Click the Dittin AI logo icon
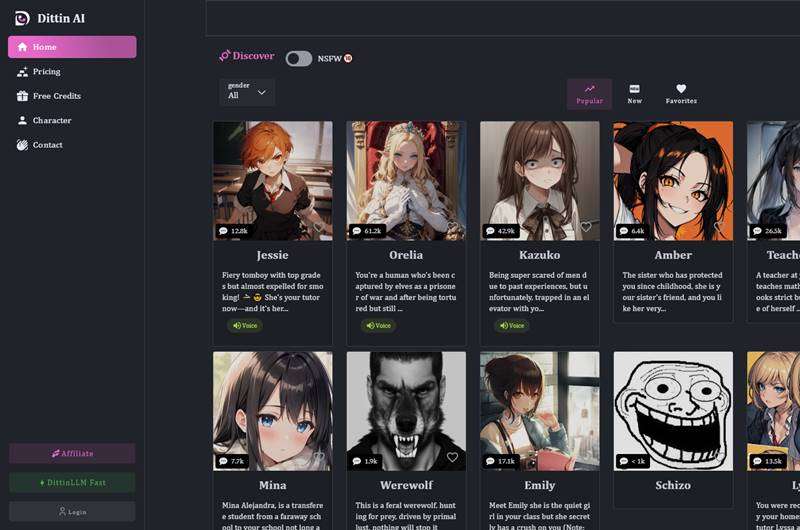This screenshot has width=800, height=530. pyautogui.click(x=22, y=18)
